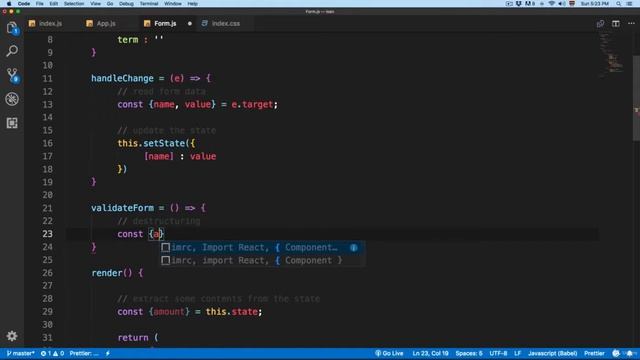Click the Wi-Fi icon in the macOS menu bar
640x360 pixels.
point(551,4)
